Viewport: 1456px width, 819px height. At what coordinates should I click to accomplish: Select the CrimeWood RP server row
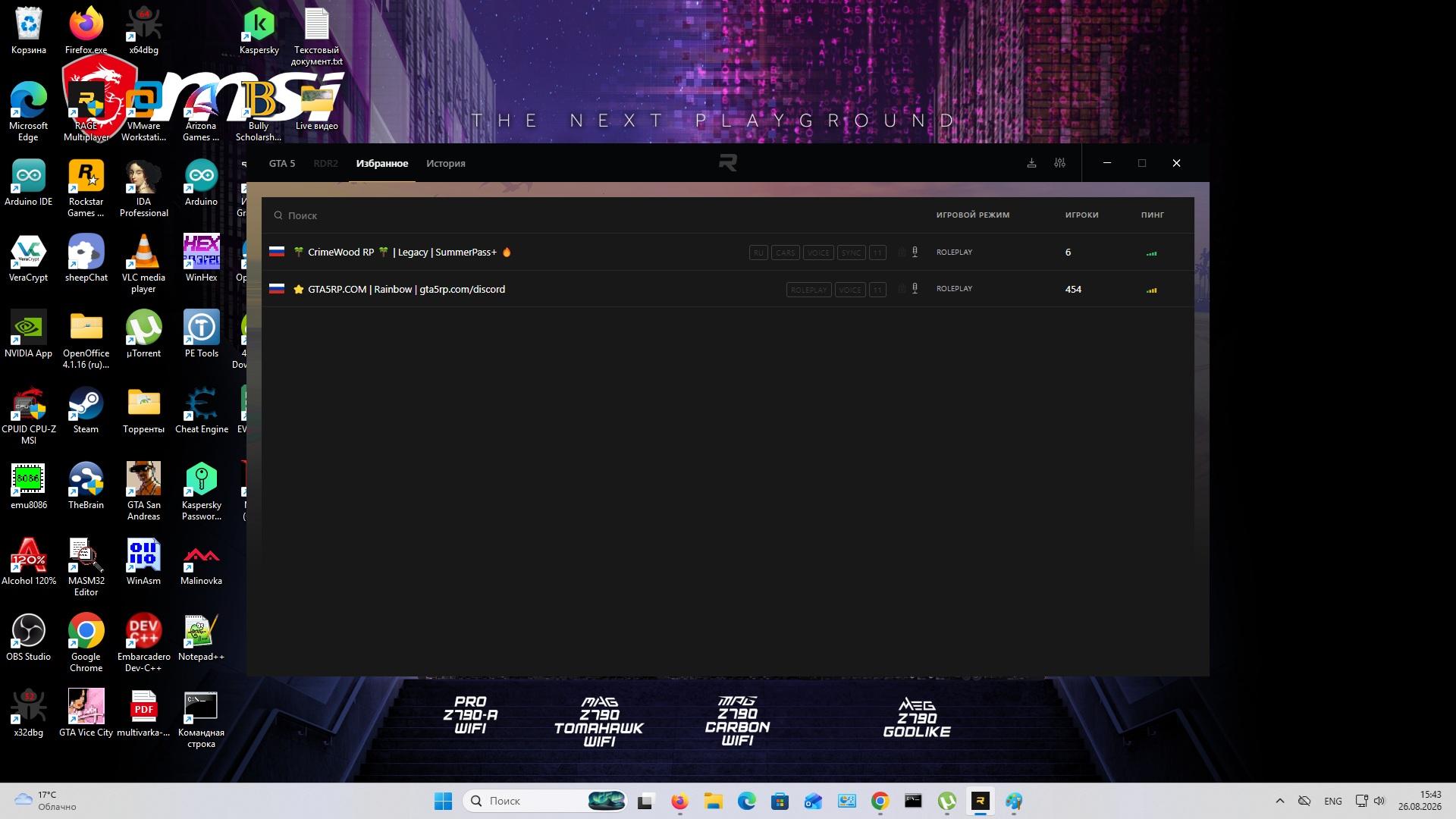(728, 252)
